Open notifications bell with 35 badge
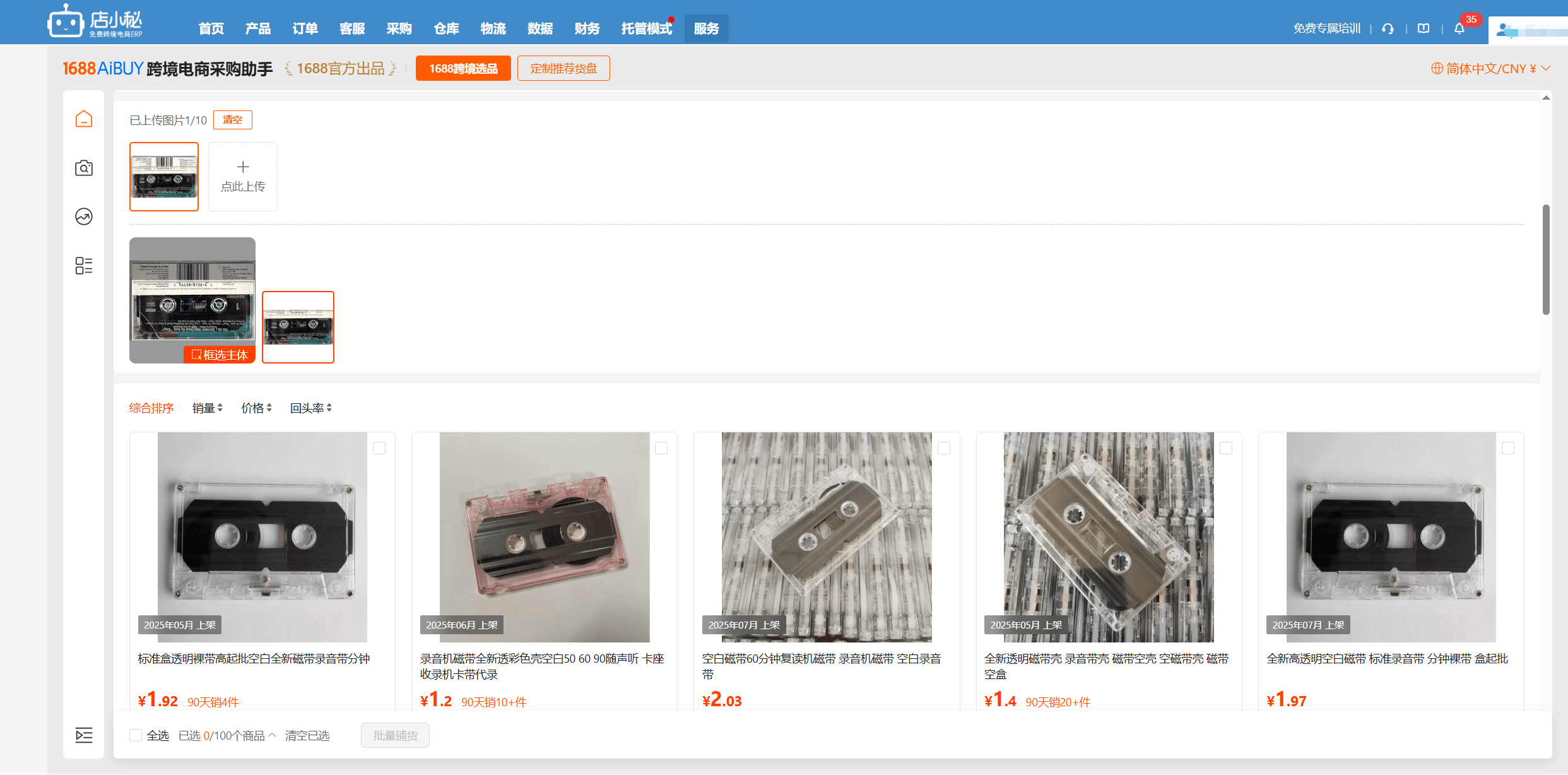Screen dimensions: 1568x775 pos(1459,28)
